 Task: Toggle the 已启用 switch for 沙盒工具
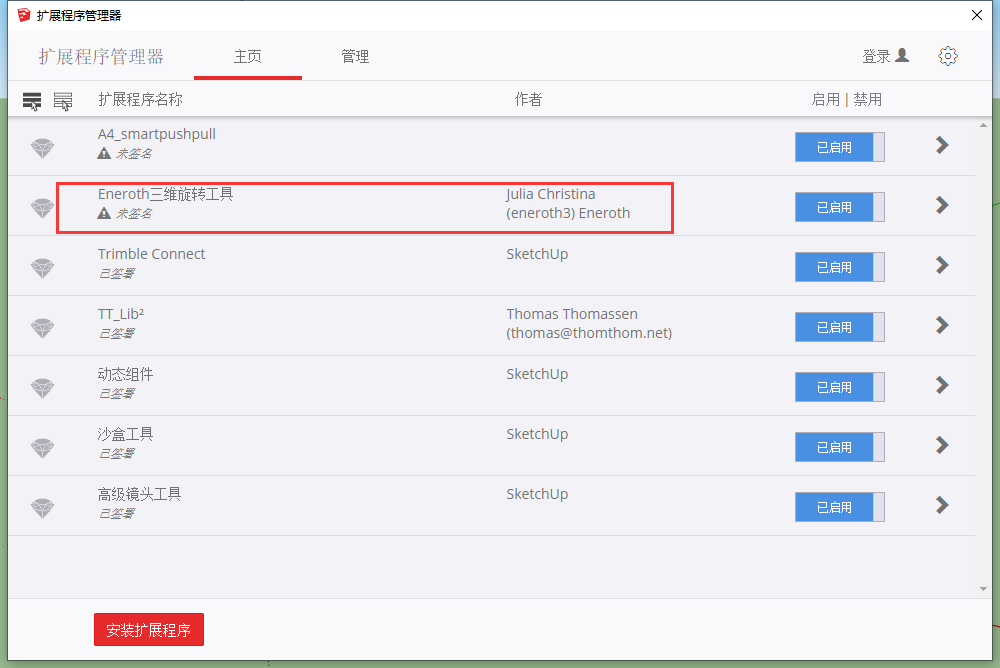point(839,447)
